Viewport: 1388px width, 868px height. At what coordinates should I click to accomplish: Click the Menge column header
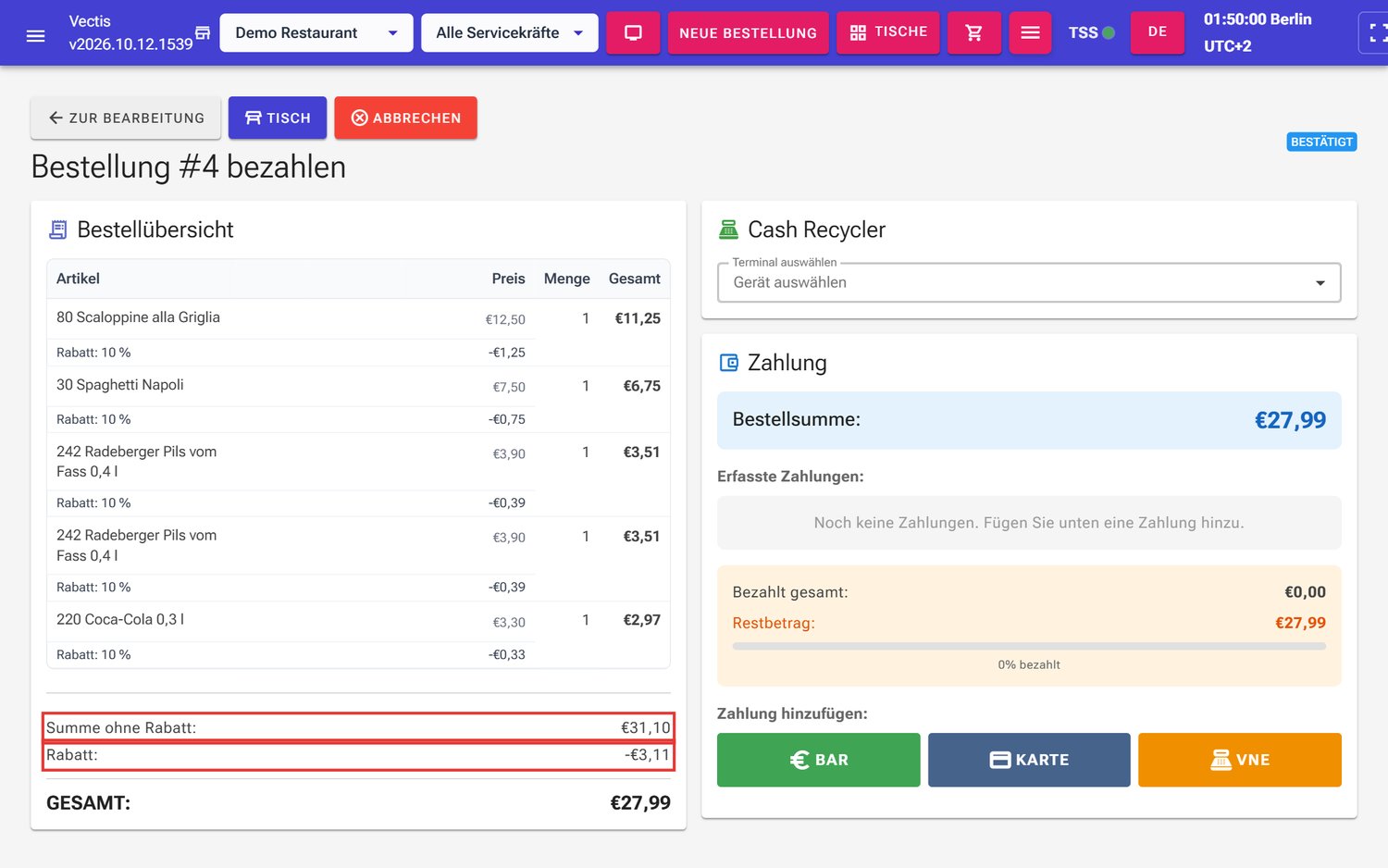(567, 279)
